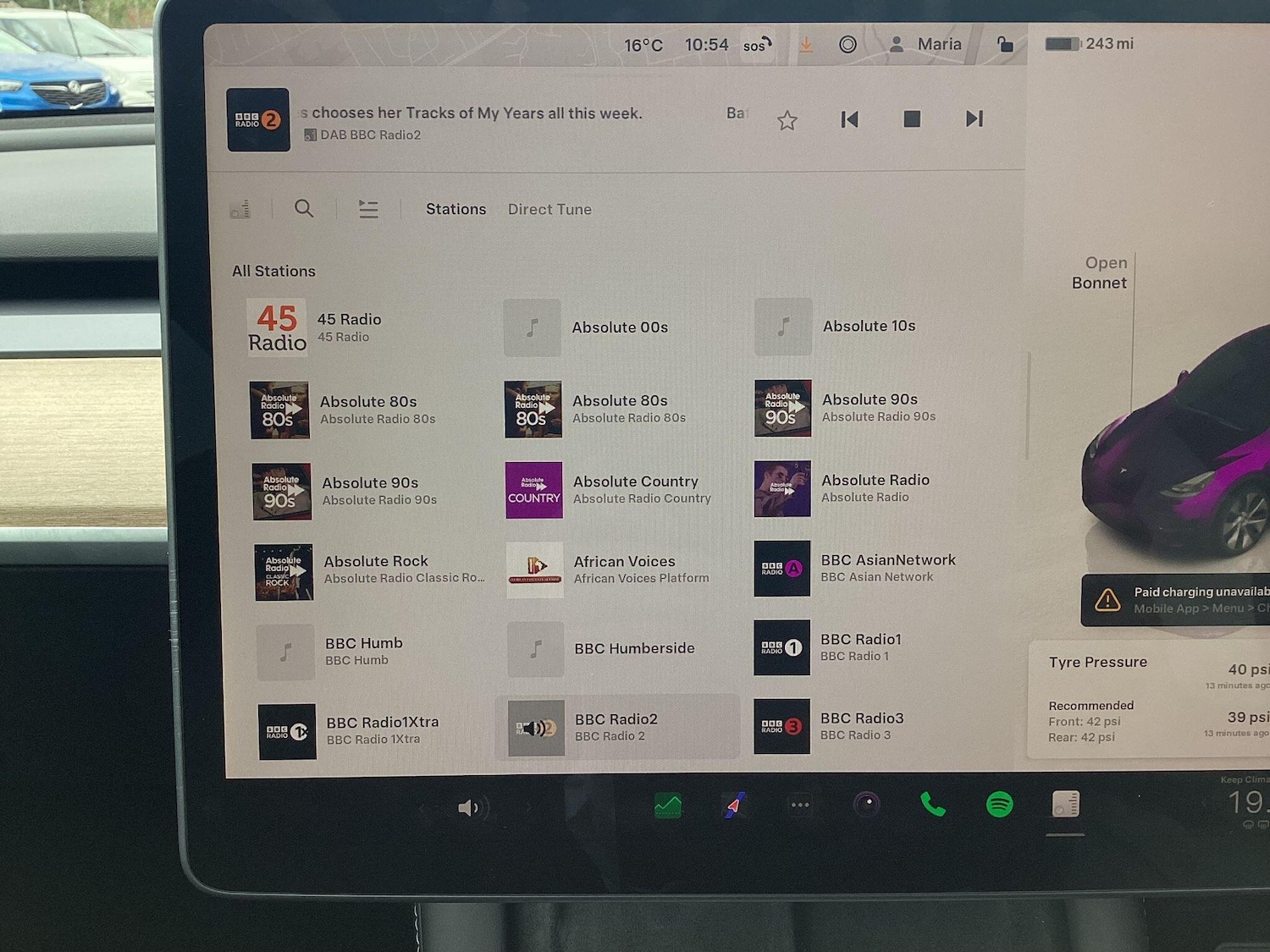Tap the circular Sentry mode icon

coord(848,45)
